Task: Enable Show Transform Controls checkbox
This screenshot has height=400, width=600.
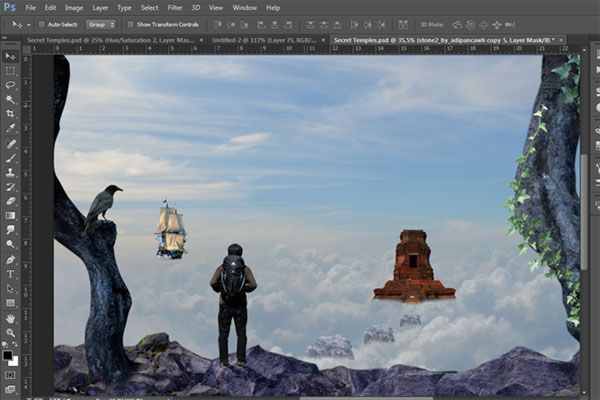Action: pos(131,24)
